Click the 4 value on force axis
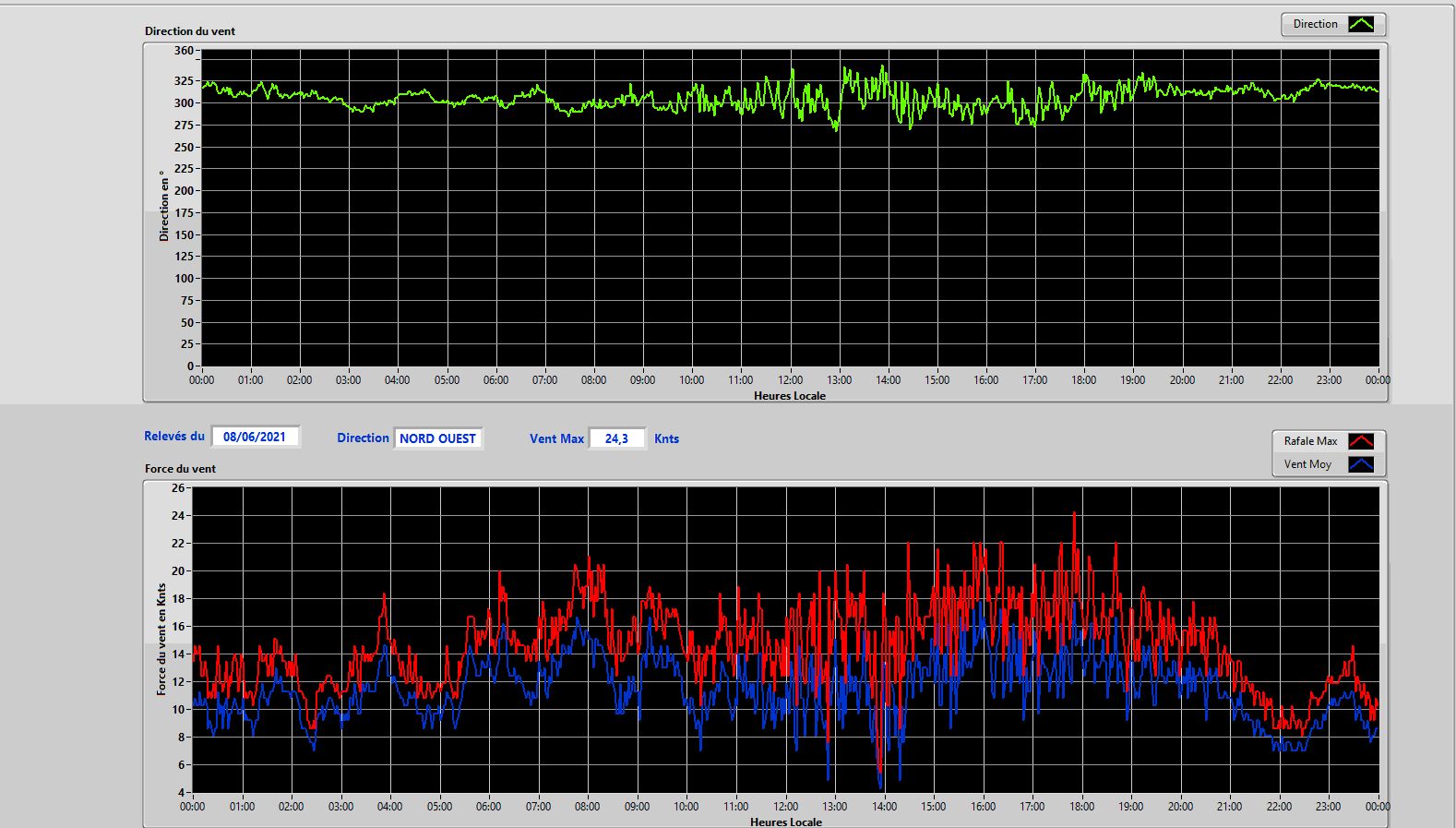1456x828 pixels. (182, 793)
